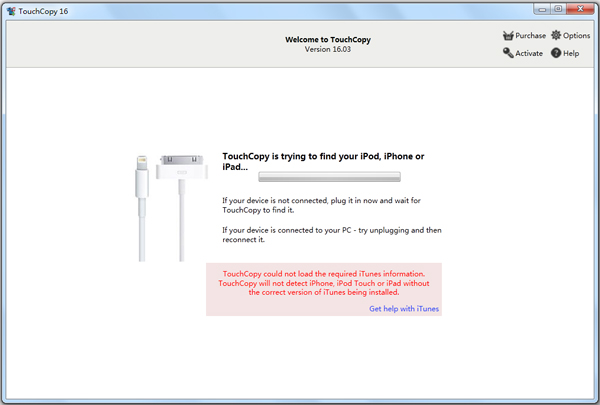
Task: Click the 'TouchCopy 16' window title
Action: pos(43,11)
